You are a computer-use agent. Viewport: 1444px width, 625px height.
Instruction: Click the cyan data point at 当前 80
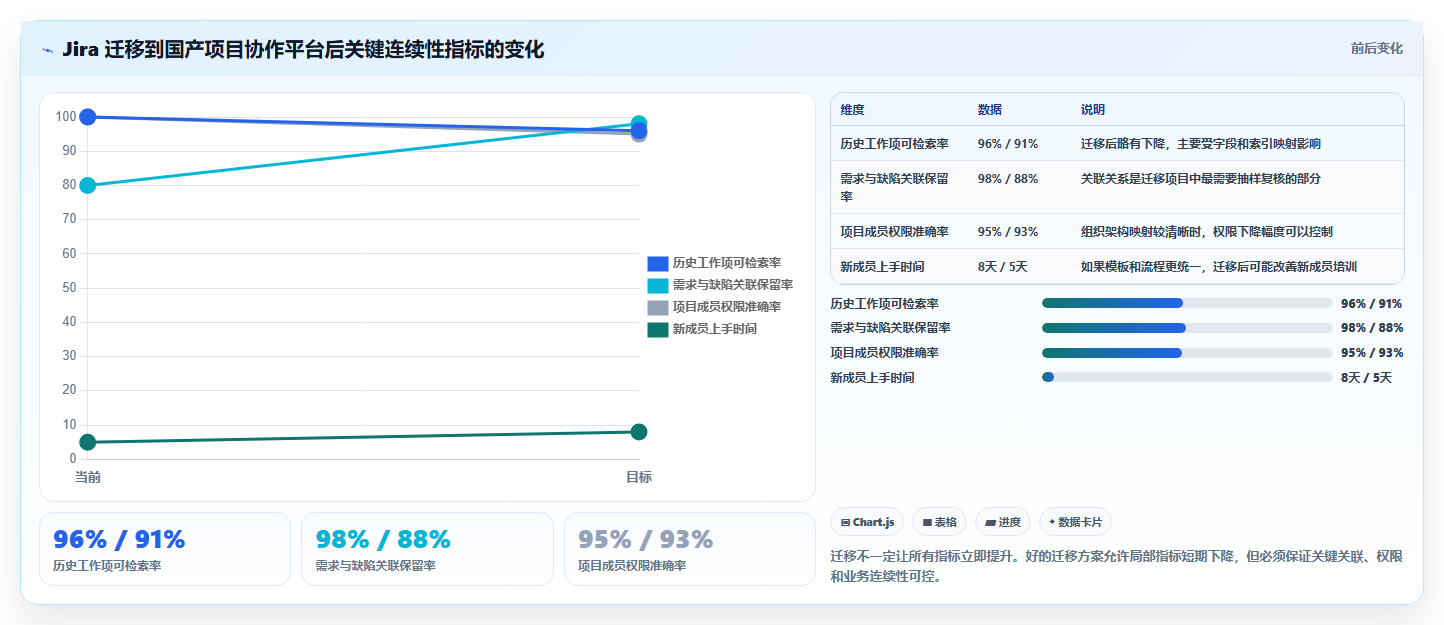(x=88, y=185)
